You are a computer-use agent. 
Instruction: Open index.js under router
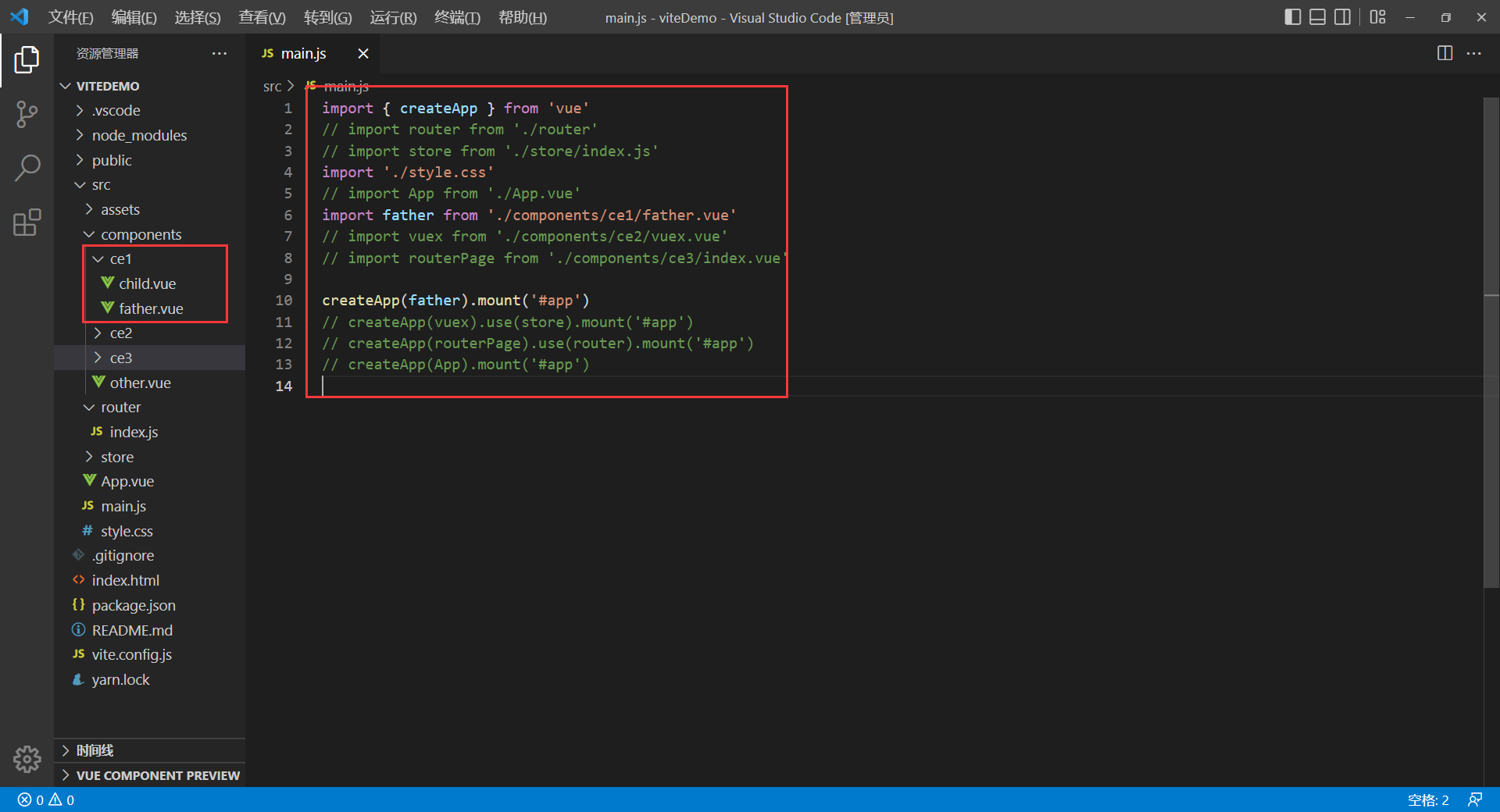[x=149, y=432]
